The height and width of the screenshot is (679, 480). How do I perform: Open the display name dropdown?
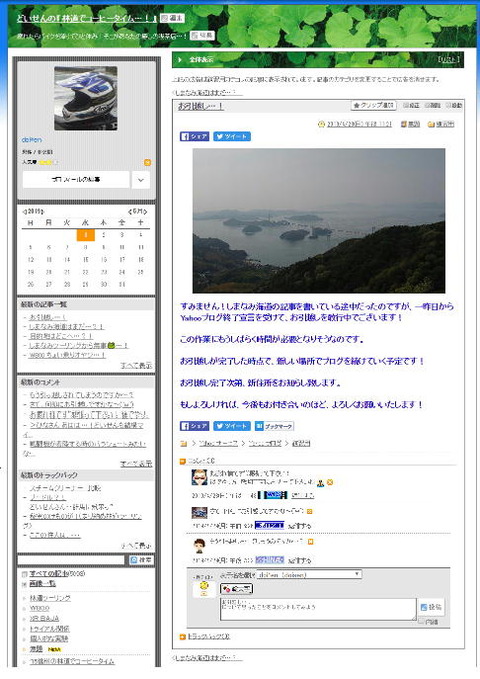(309, 575)
